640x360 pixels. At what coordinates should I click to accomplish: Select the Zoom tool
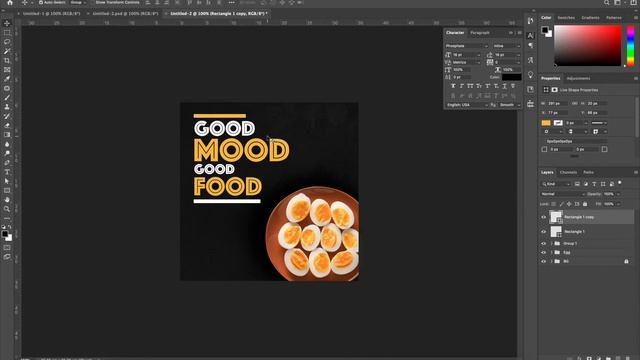[7, 209]
